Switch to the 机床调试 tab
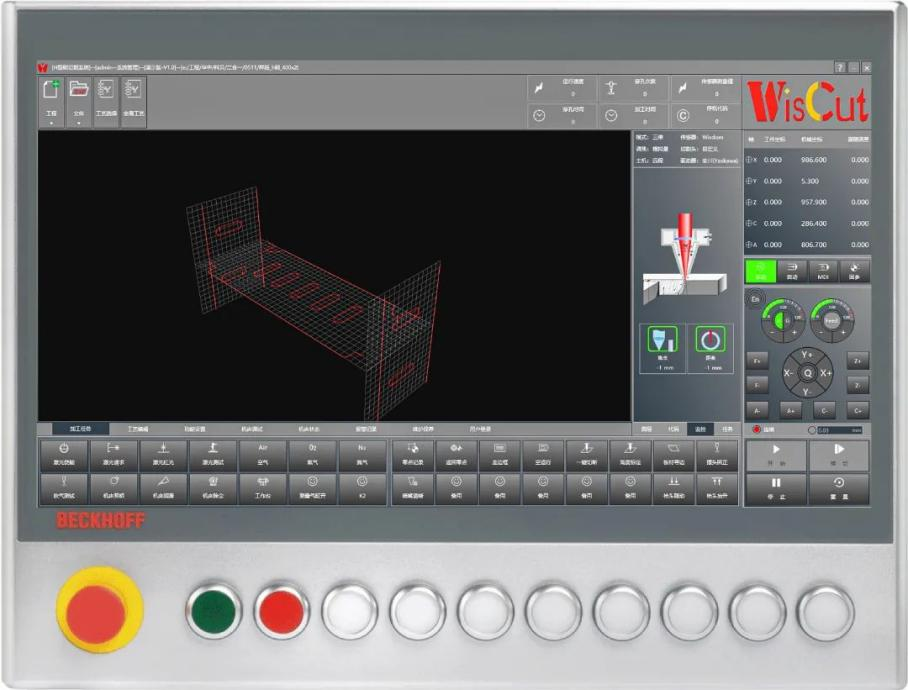The image size is (908, 690). point(252,429)
